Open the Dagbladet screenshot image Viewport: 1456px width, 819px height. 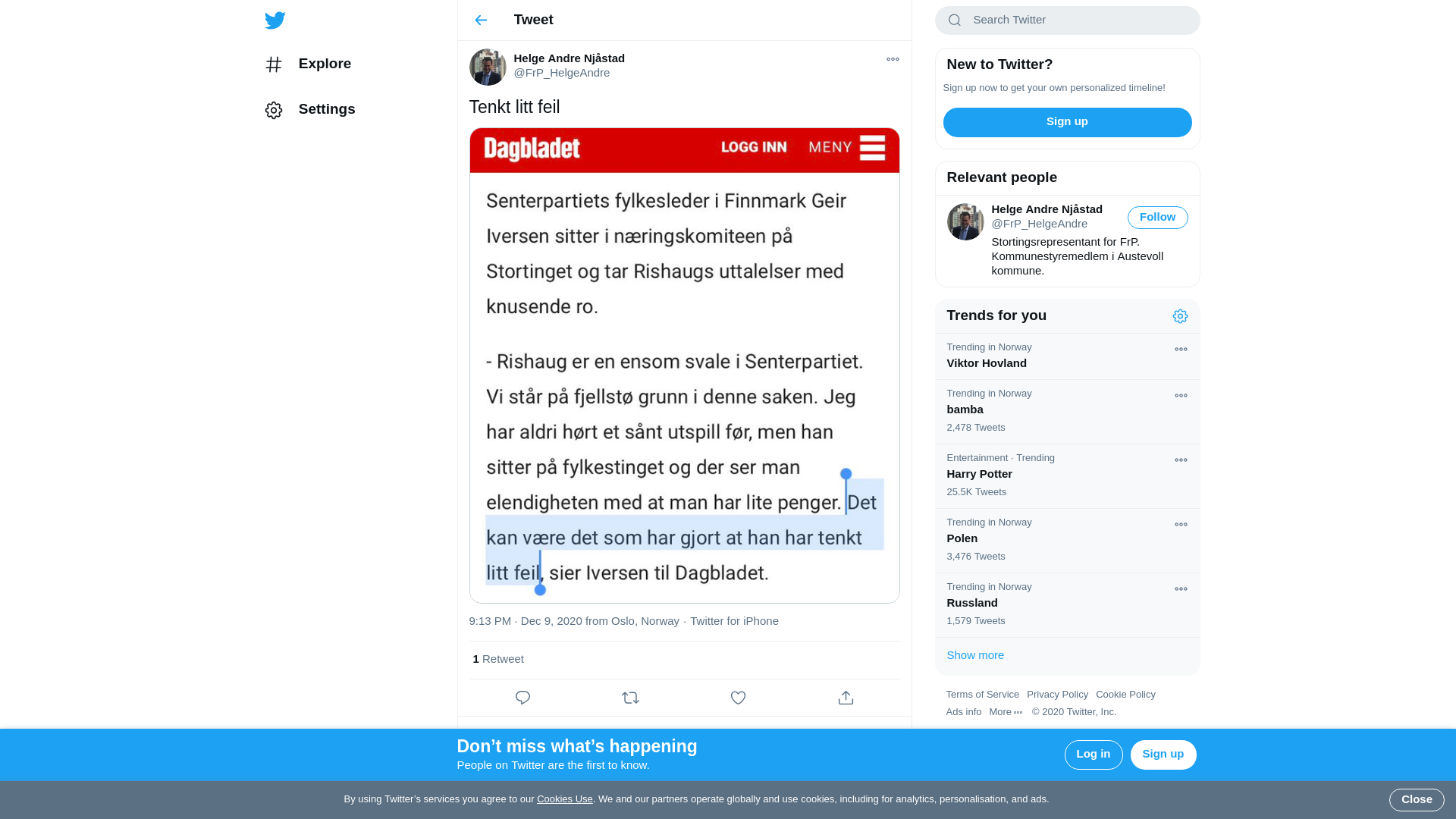[x=684, y=366]
